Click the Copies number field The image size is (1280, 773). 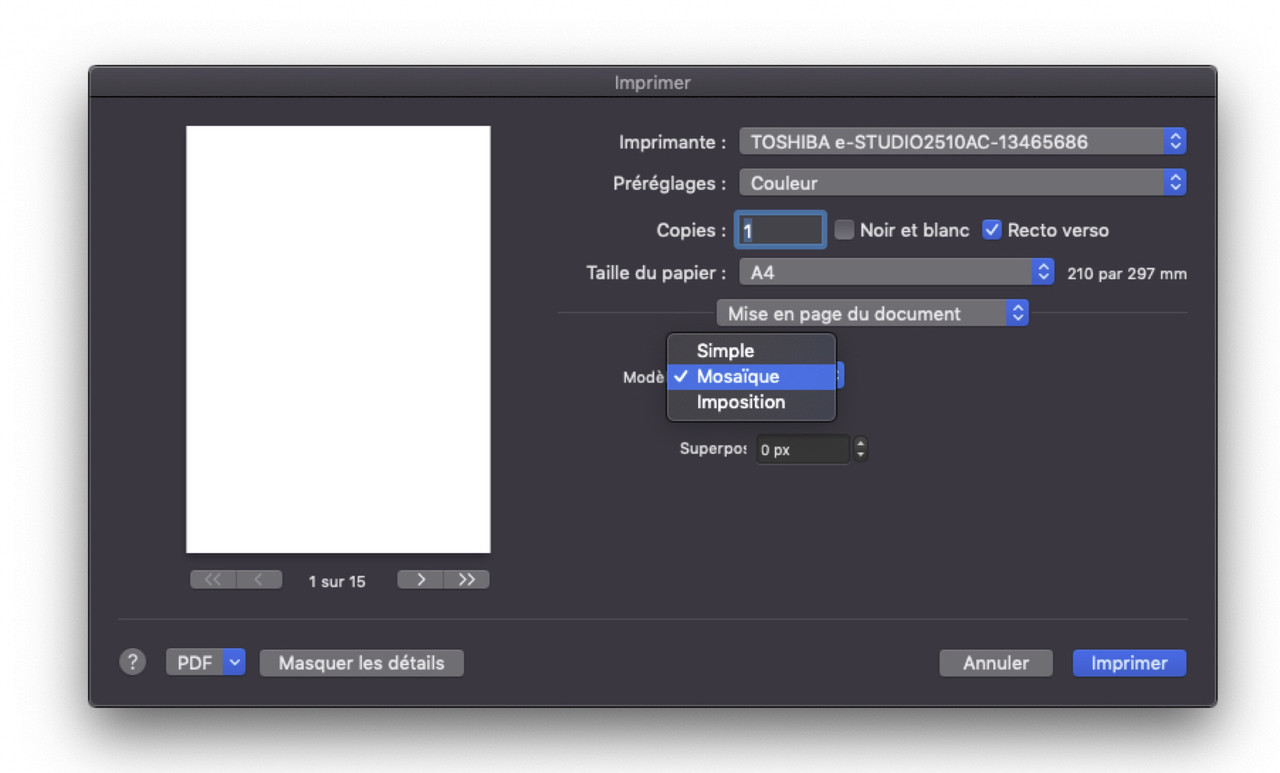tap(780, 230)
